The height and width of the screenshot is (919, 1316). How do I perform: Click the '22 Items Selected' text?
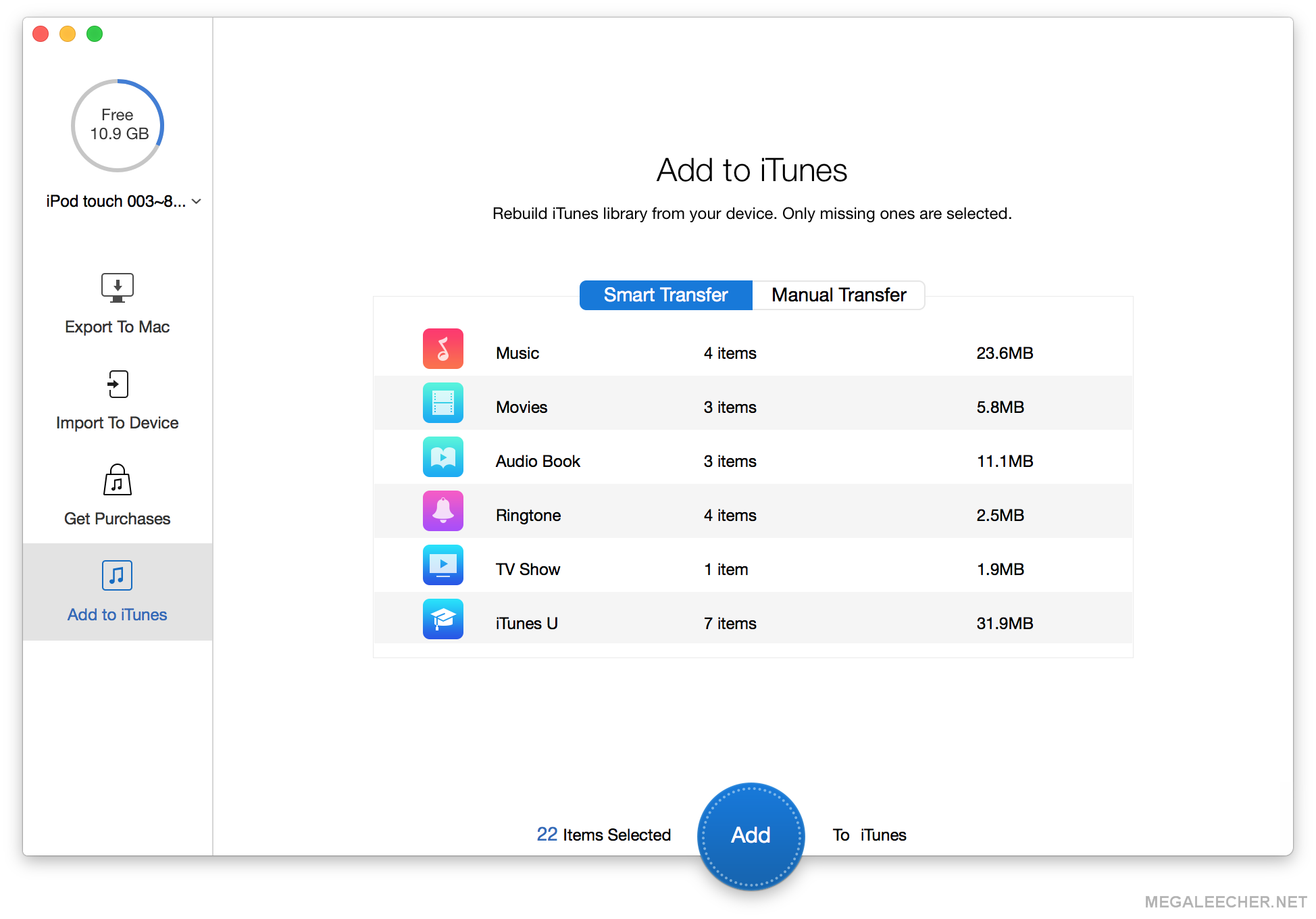[x=604, y=835]
